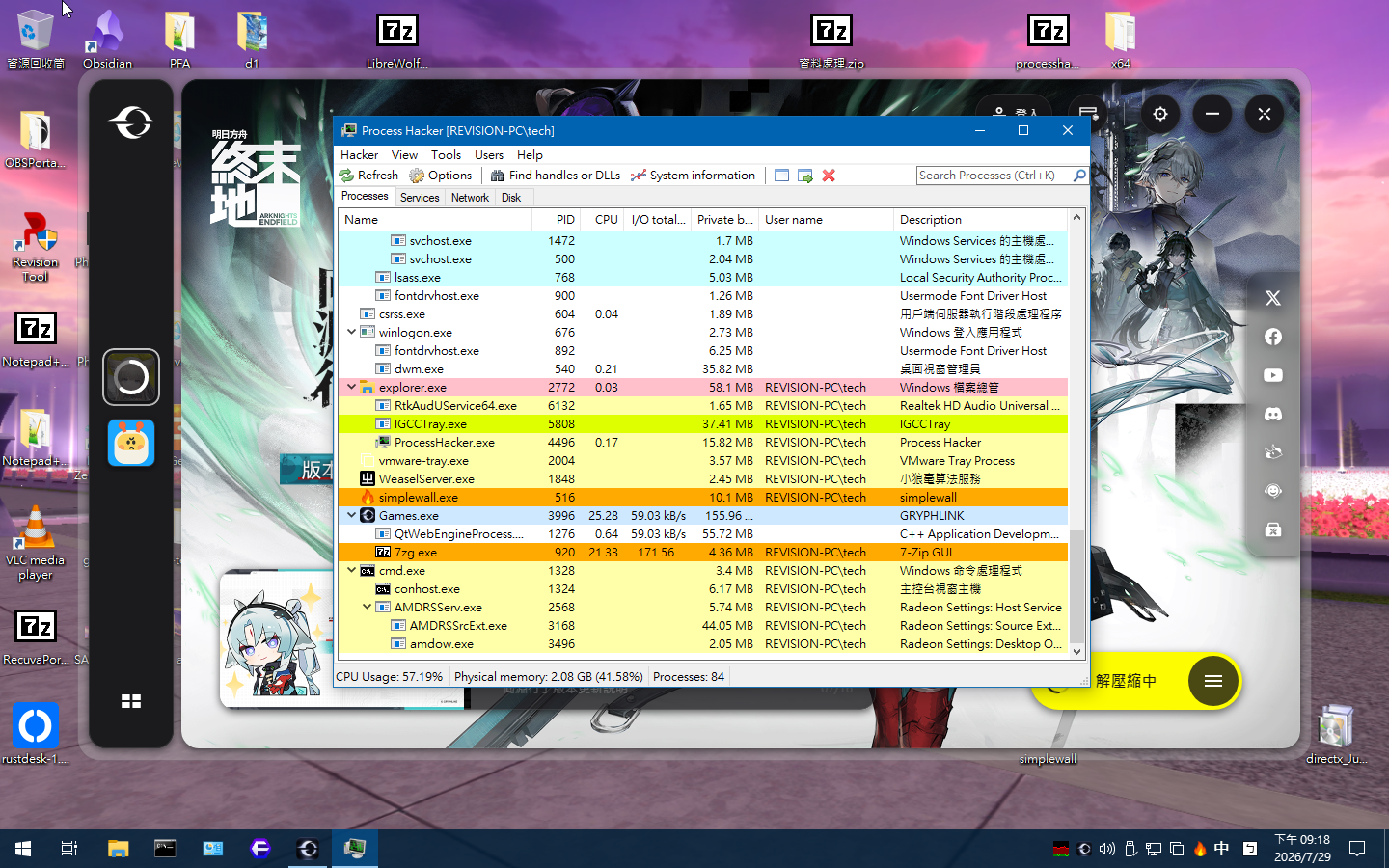
Task: Open the Help menu
Action: pyautogui.click(x=530, y=155)
